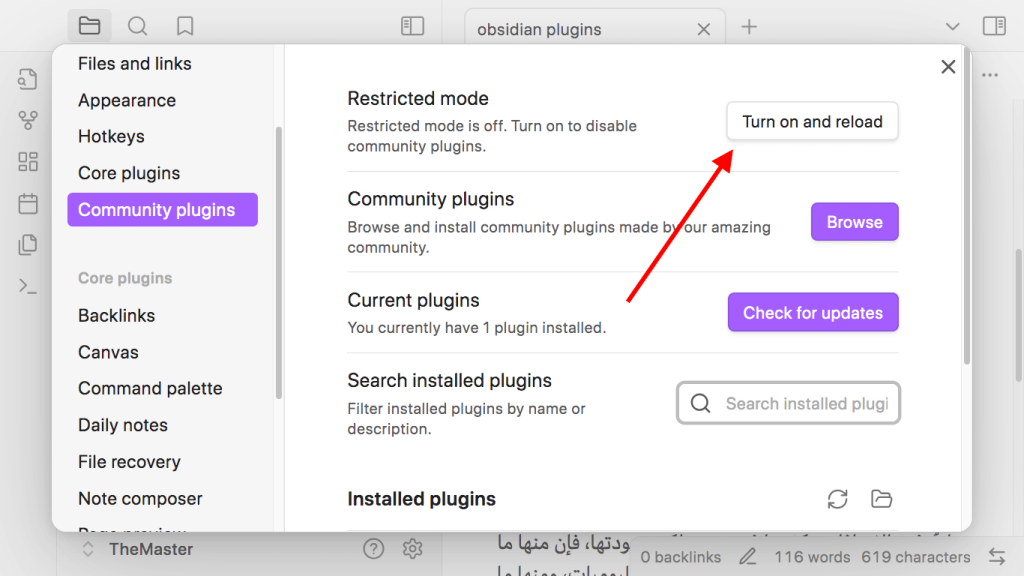Click the Browse community plugins button
The image size is (1024, 576).
[x=854, y=222]
